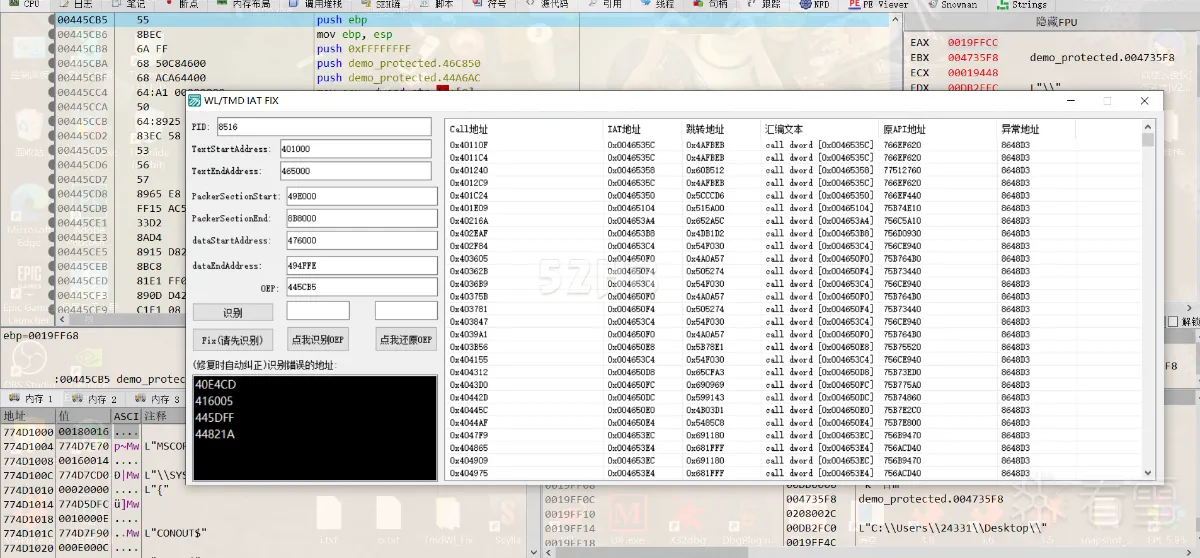
Task: Select the row with call address 0x40216A
Action: (793, 221)
